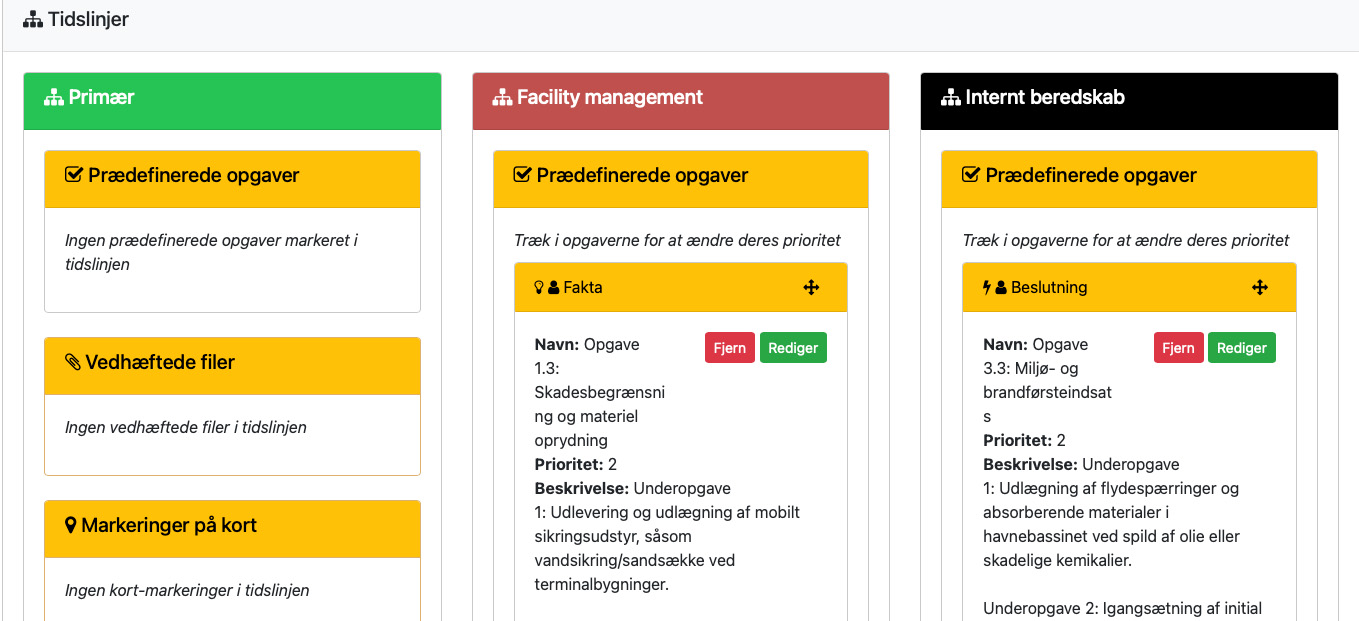Click text 'Ingen kort-markeringer i tidslinjen'
The height and width of the screenshot is (621, 1359).
(187, 590)
